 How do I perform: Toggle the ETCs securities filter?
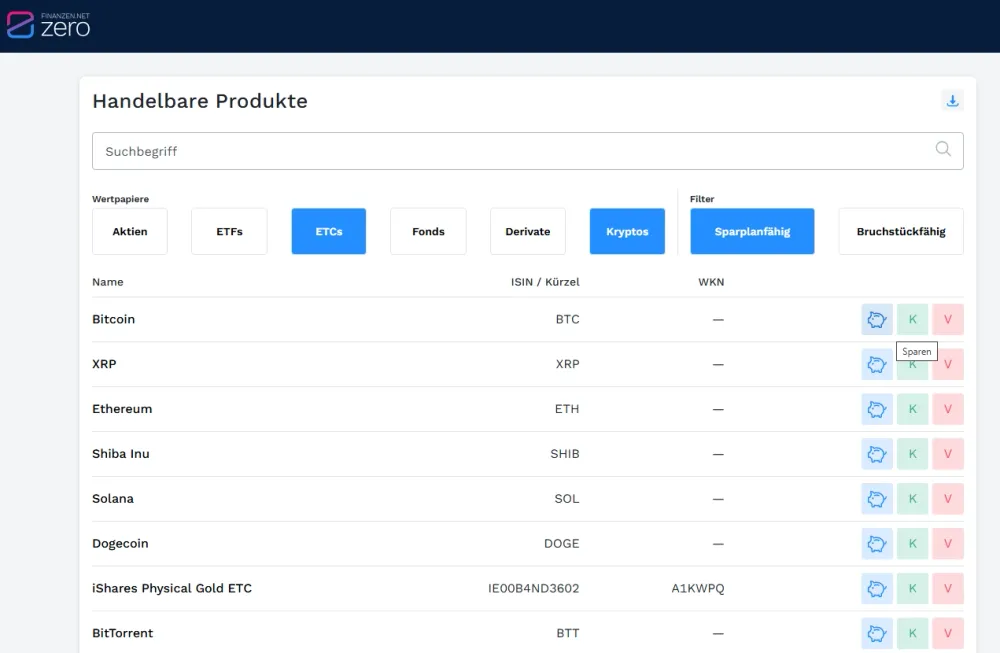pos(328,231)
